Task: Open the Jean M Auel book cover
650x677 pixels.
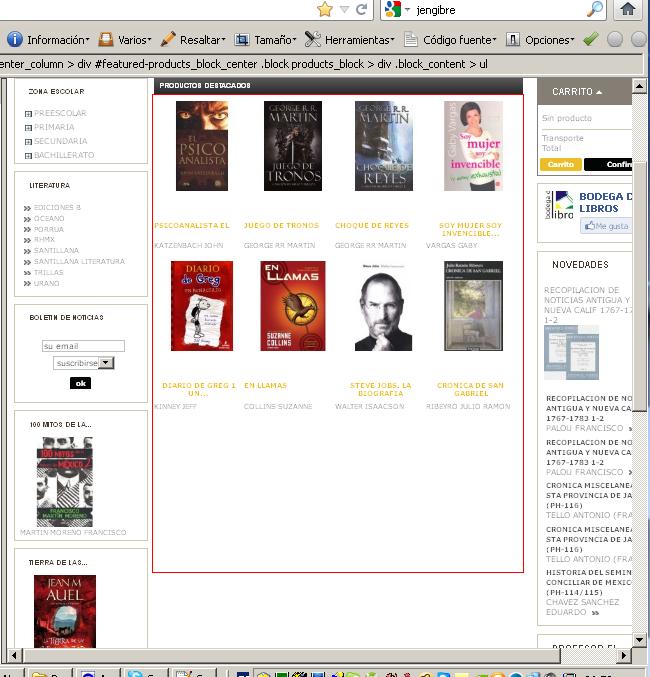Action: (65, 611)
